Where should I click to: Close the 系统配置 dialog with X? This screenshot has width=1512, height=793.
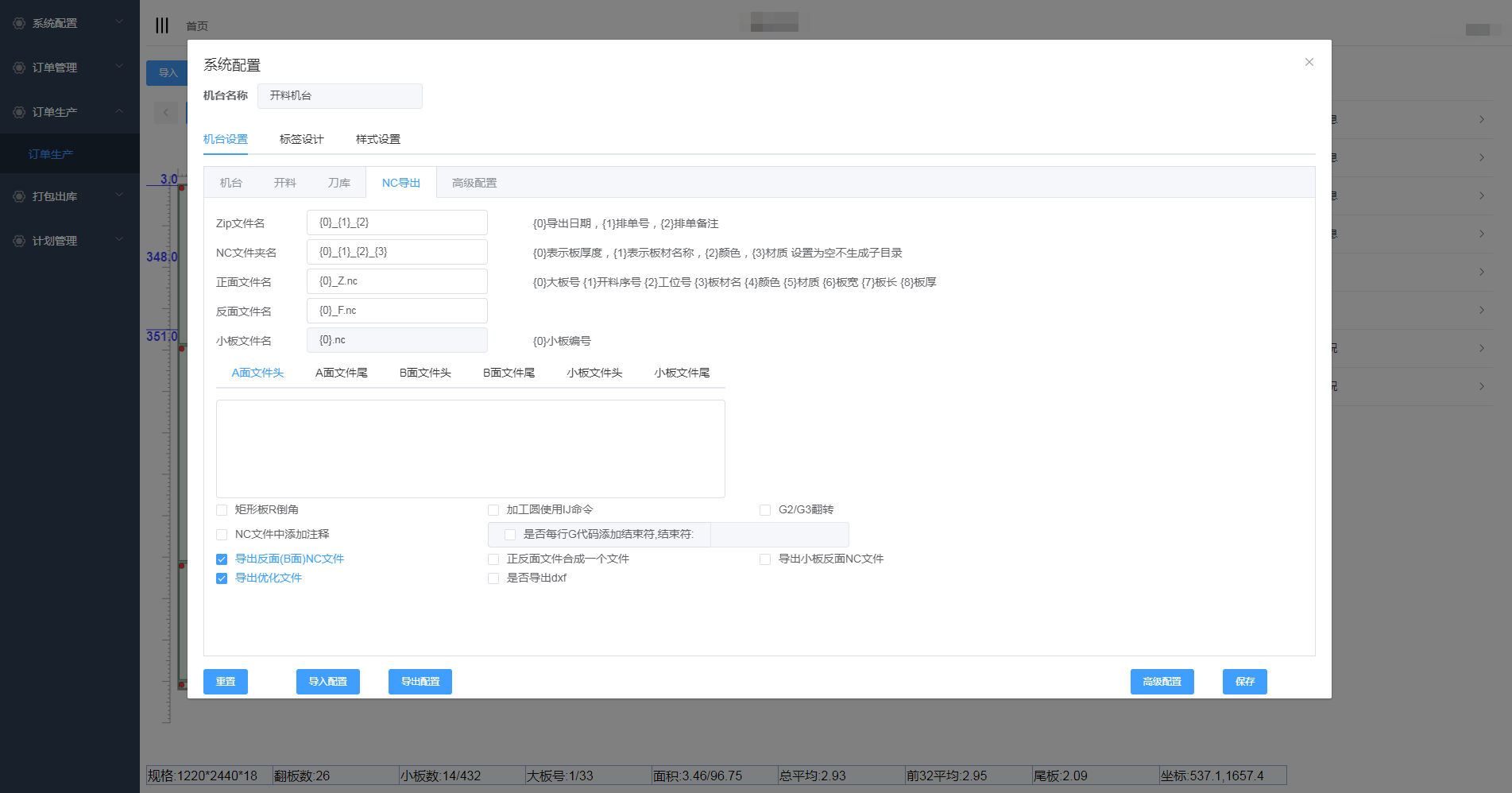tap(1309, 62)
